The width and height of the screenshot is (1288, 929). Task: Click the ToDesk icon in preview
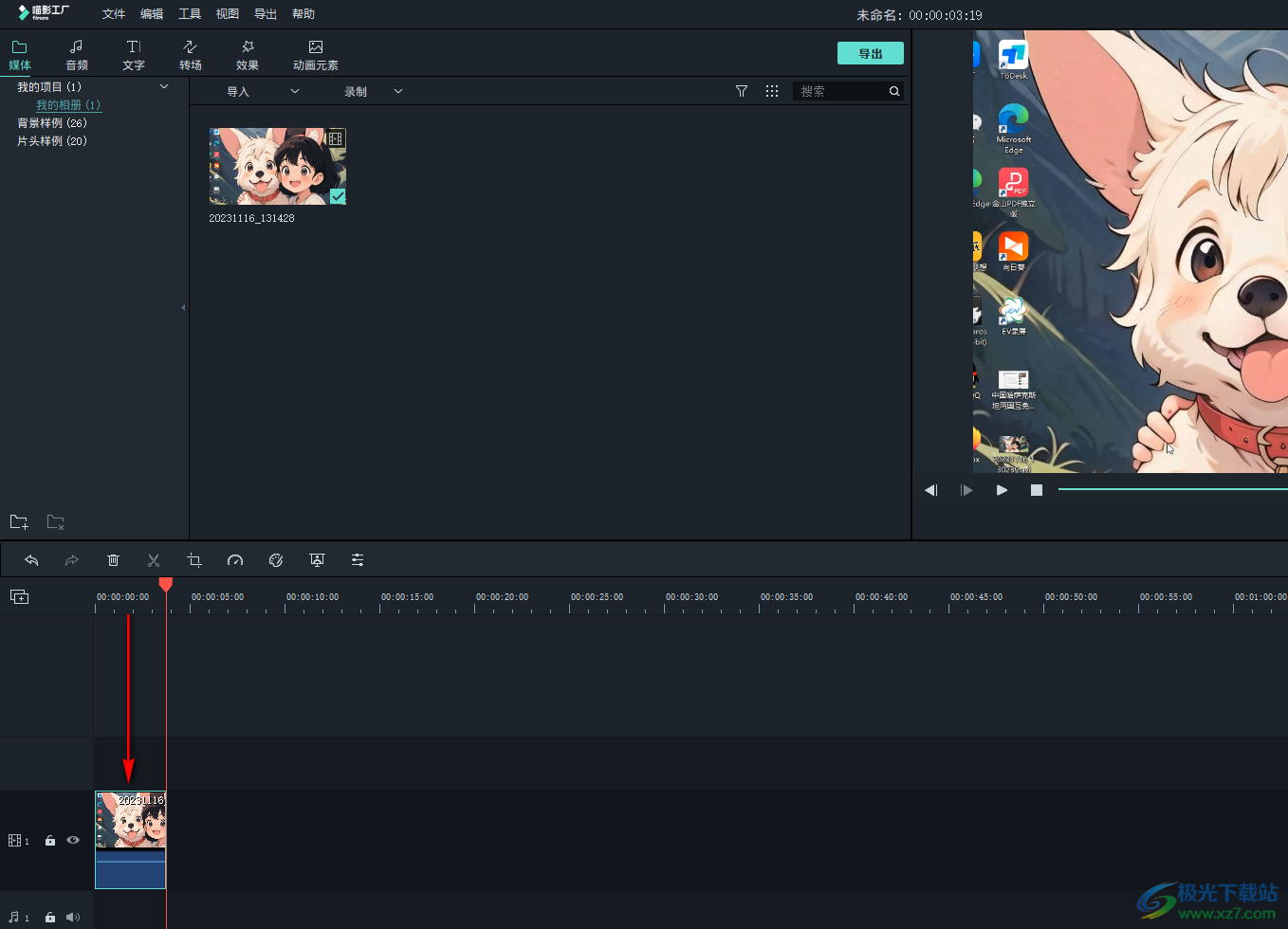(1013, 60)
